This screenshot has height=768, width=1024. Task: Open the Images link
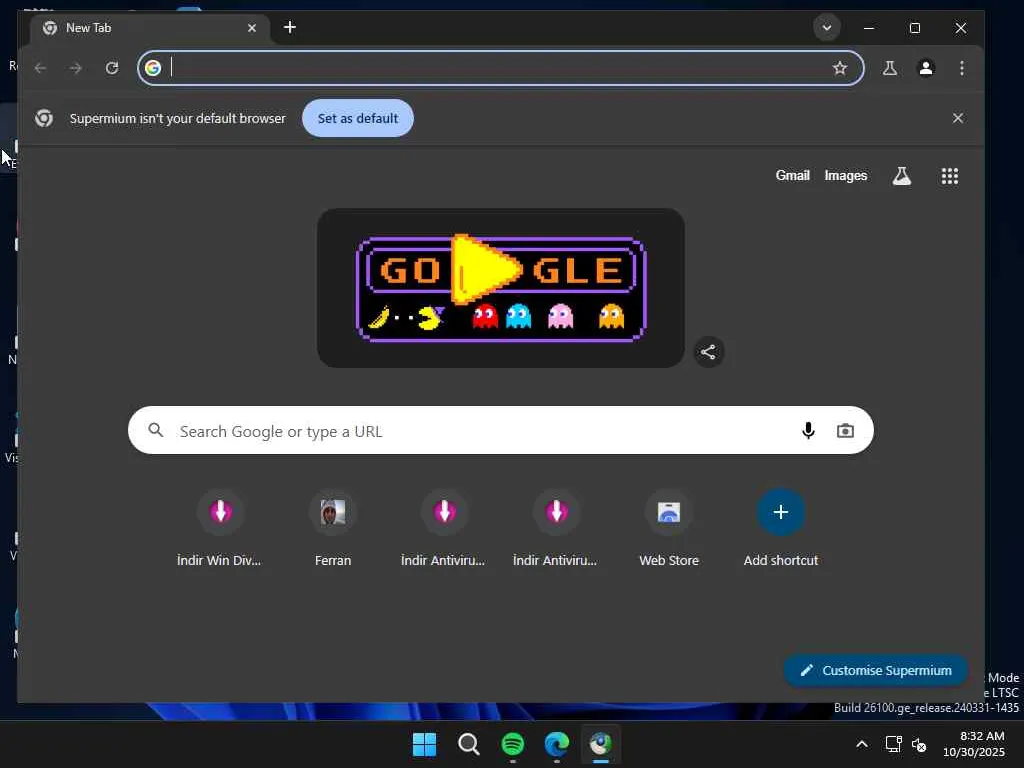[846, 175]
